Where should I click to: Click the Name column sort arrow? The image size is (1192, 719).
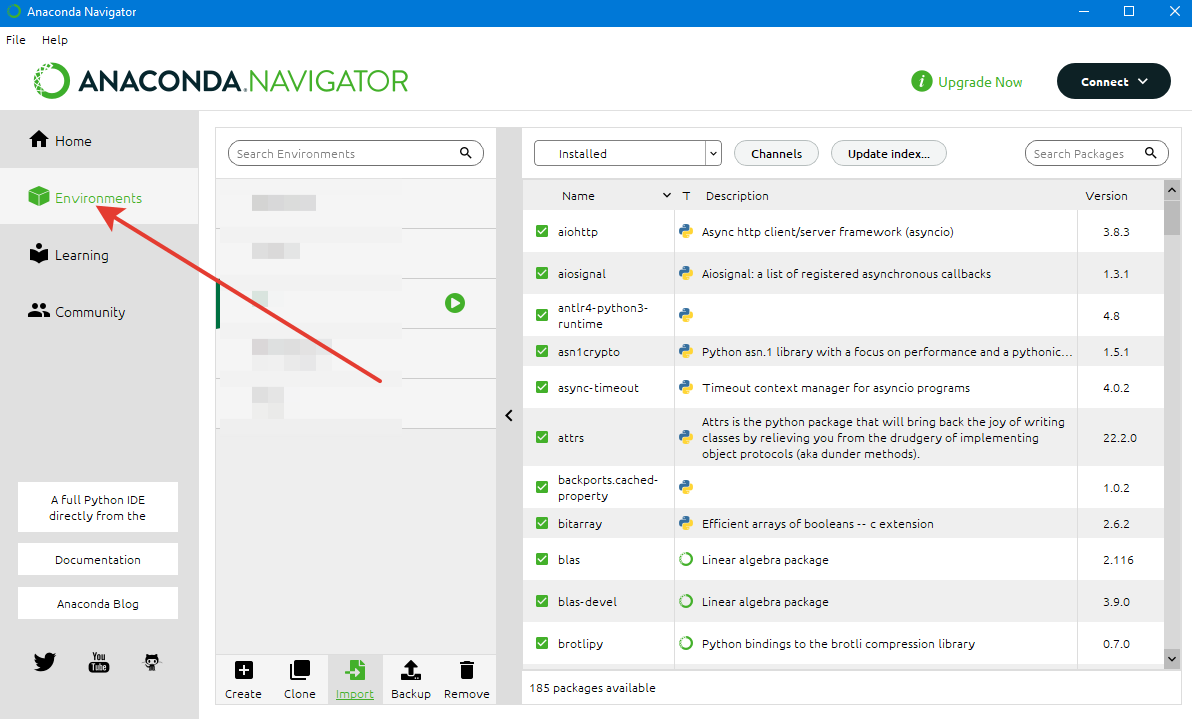point(667,195)
